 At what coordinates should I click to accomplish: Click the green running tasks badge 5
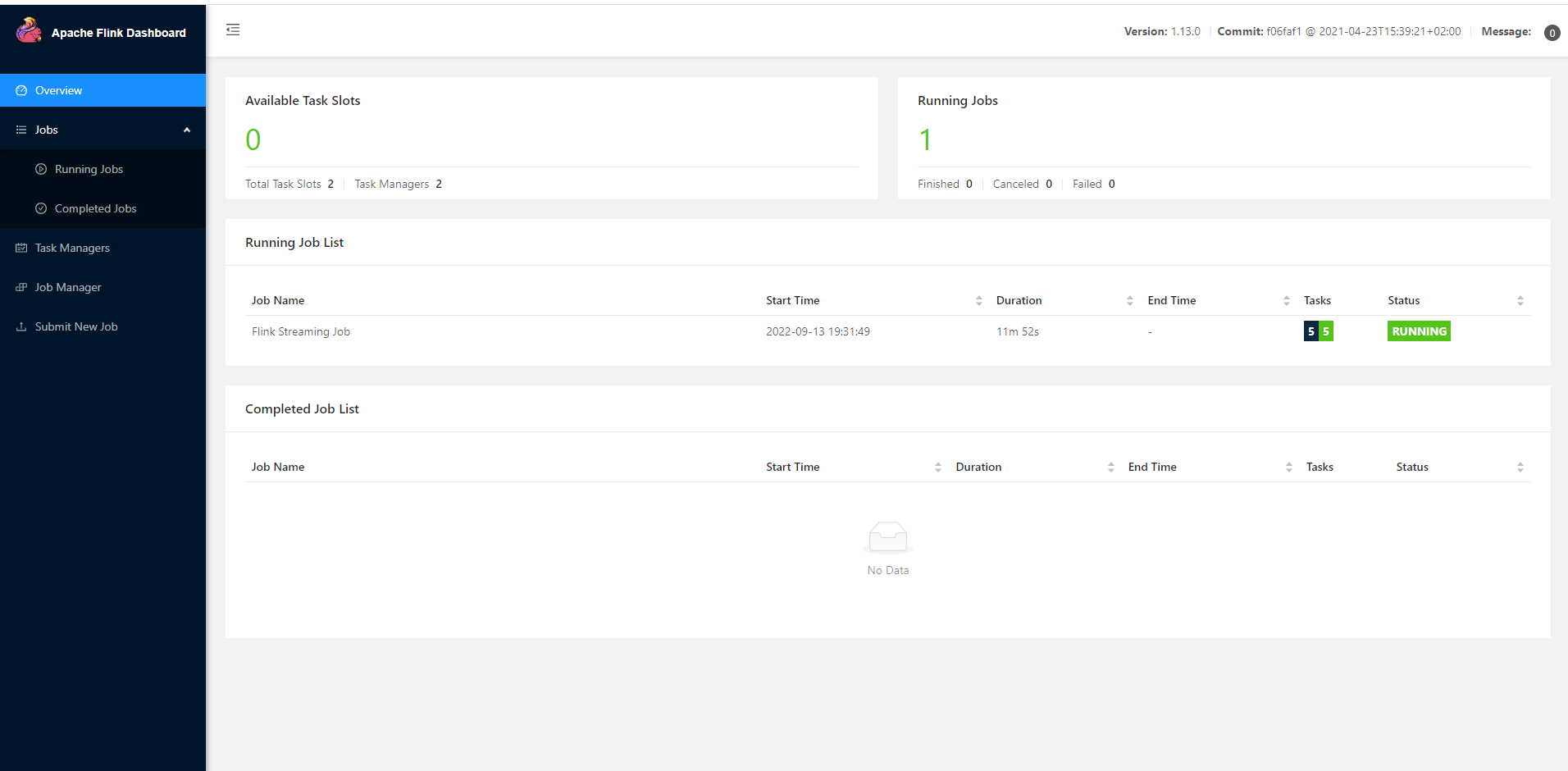pyautogui.click(x=1325, y=331)
